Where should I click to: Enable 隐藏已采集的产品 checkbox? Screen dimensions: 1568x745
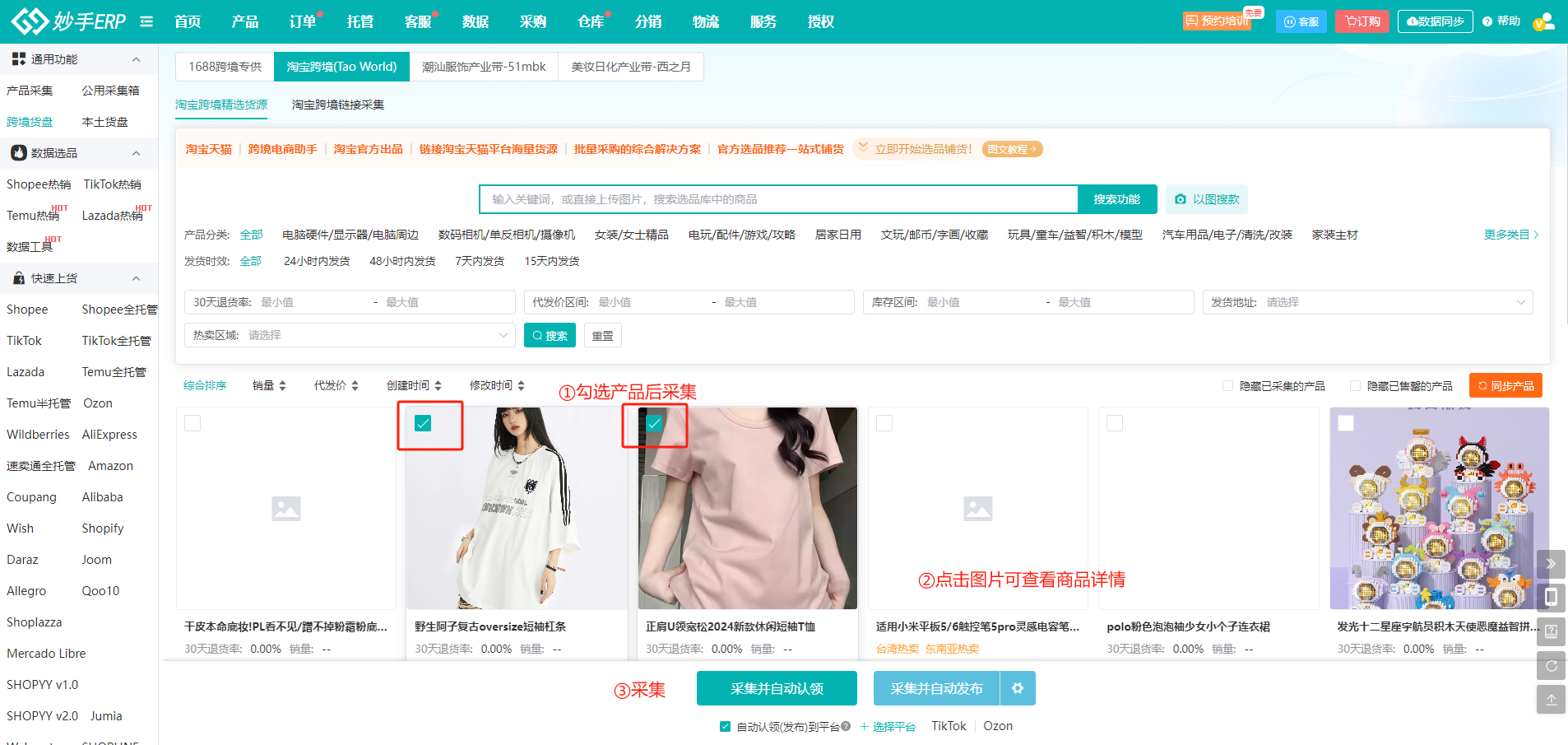1227,385
